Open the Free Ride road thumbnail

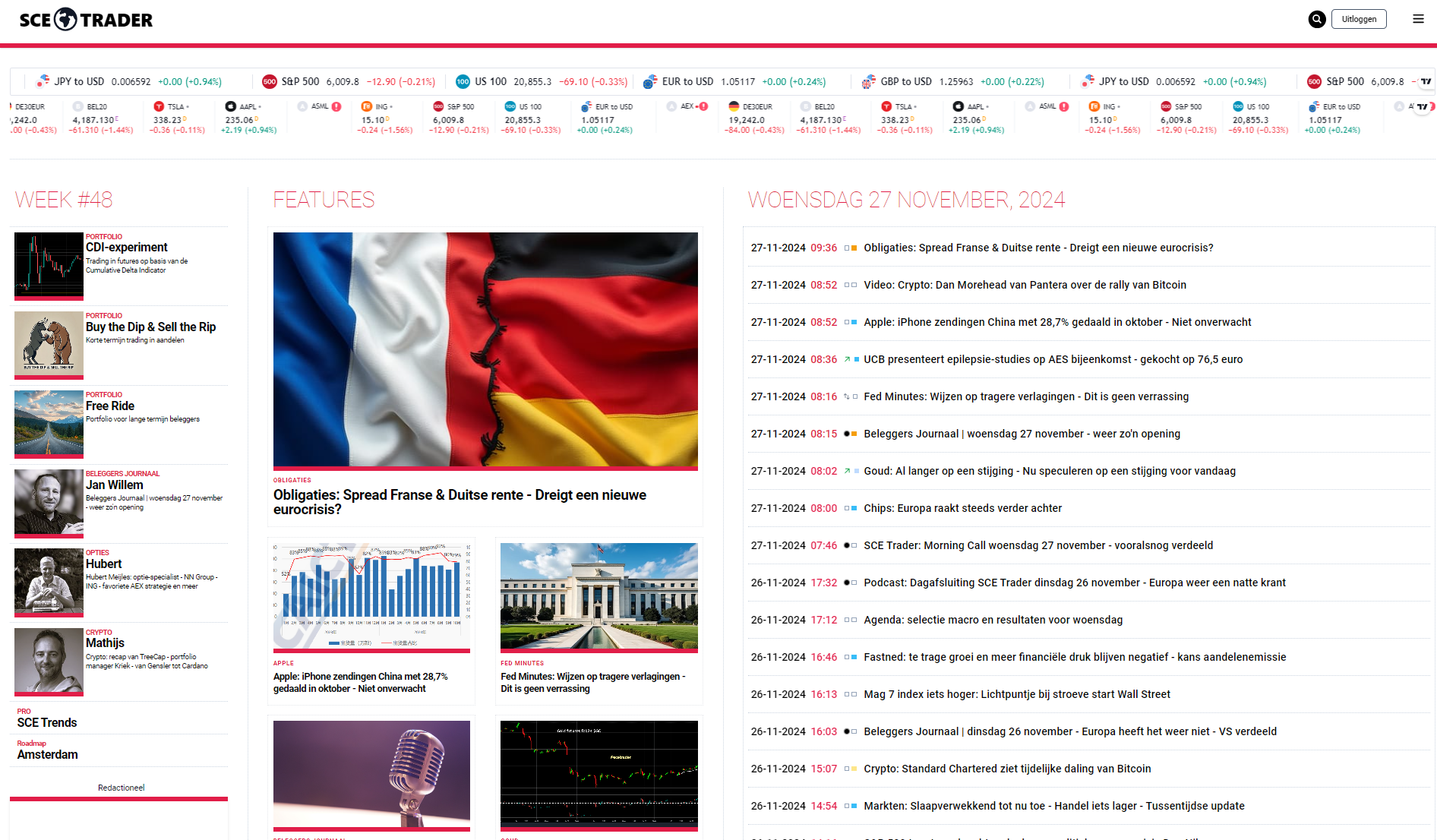coord(49,424)
